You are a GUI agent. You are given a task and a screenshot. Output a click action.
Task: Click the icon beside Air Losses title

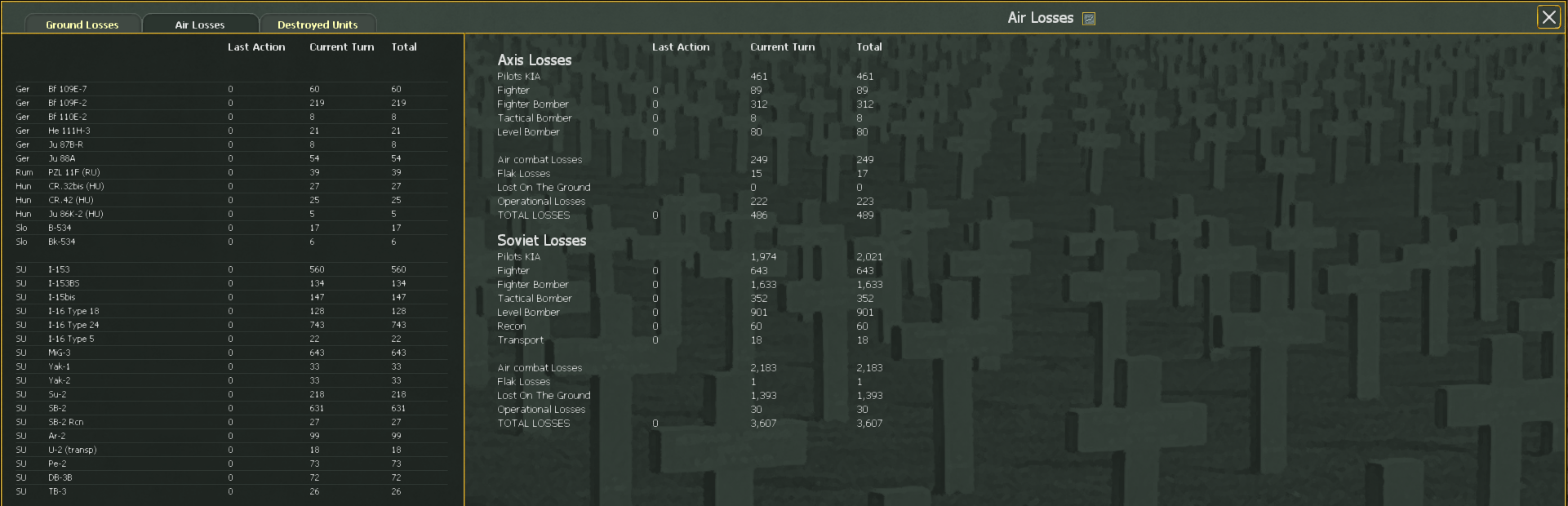[x=1089, y=19]
